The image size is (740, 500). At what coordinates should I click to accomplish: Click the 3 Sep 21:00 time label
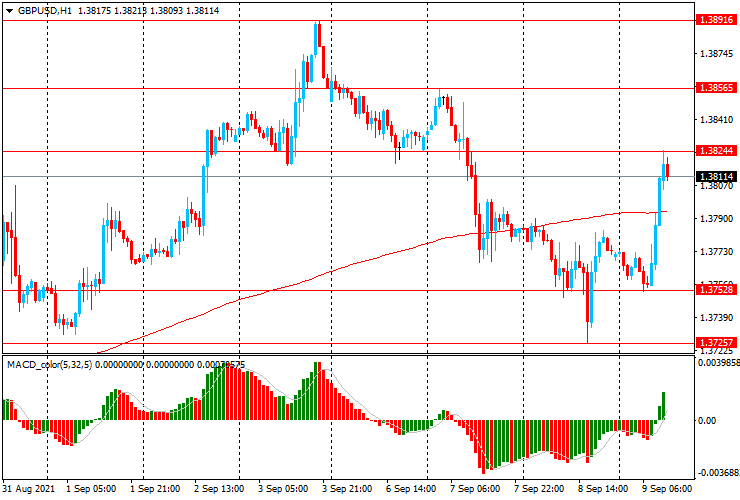(x=347, y=489)
